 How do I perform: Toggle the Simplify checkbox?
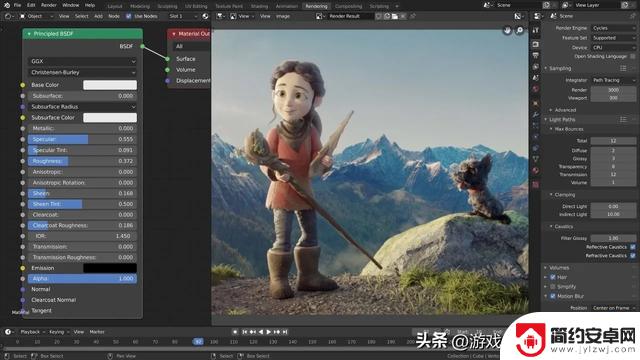pyautogui.click(x=553, y=287)
